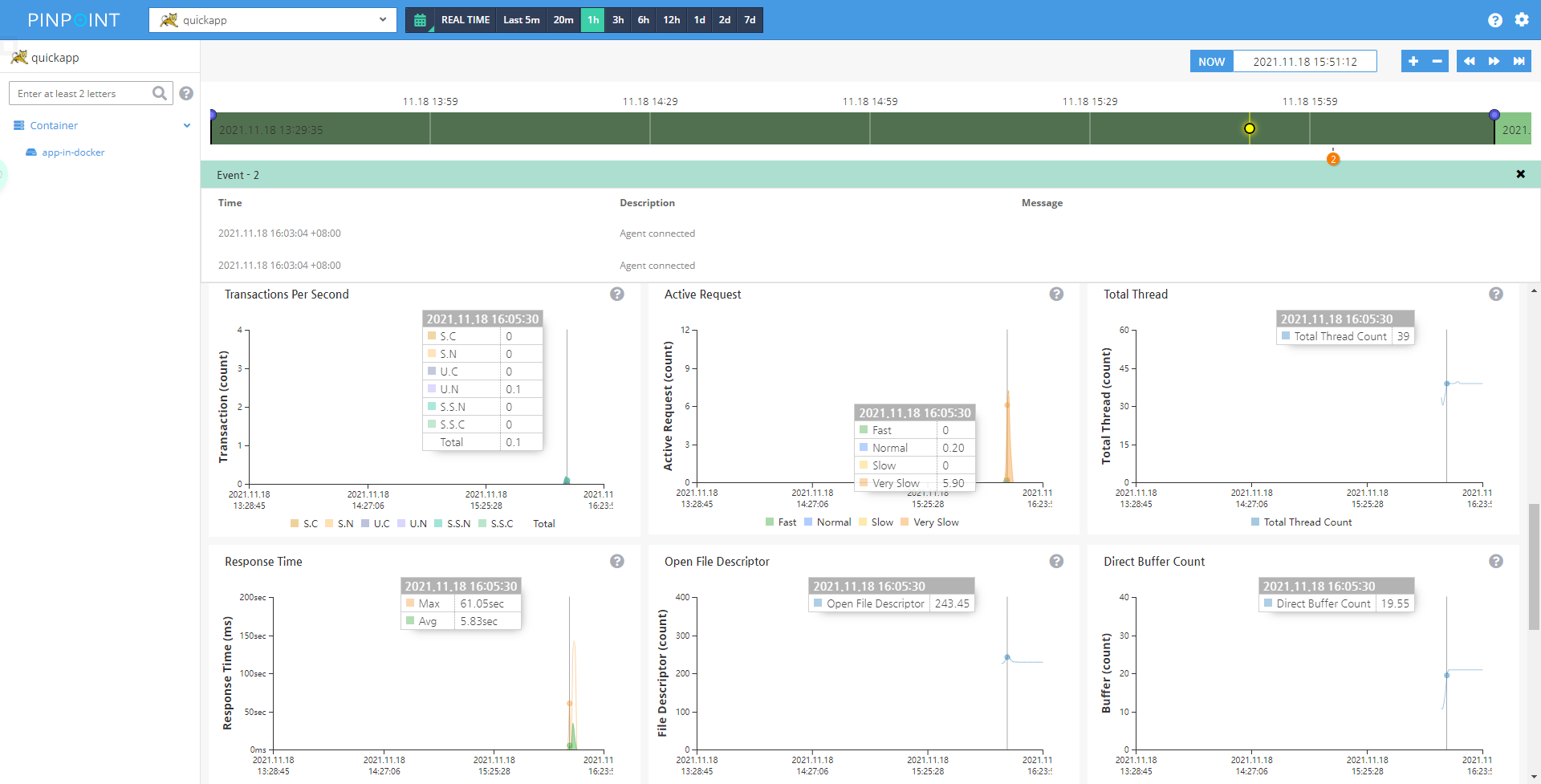Zoom in timeline with plus button
Image resolution: width=1541 pixels, height=784 pixels.
tap(1413, 62)
